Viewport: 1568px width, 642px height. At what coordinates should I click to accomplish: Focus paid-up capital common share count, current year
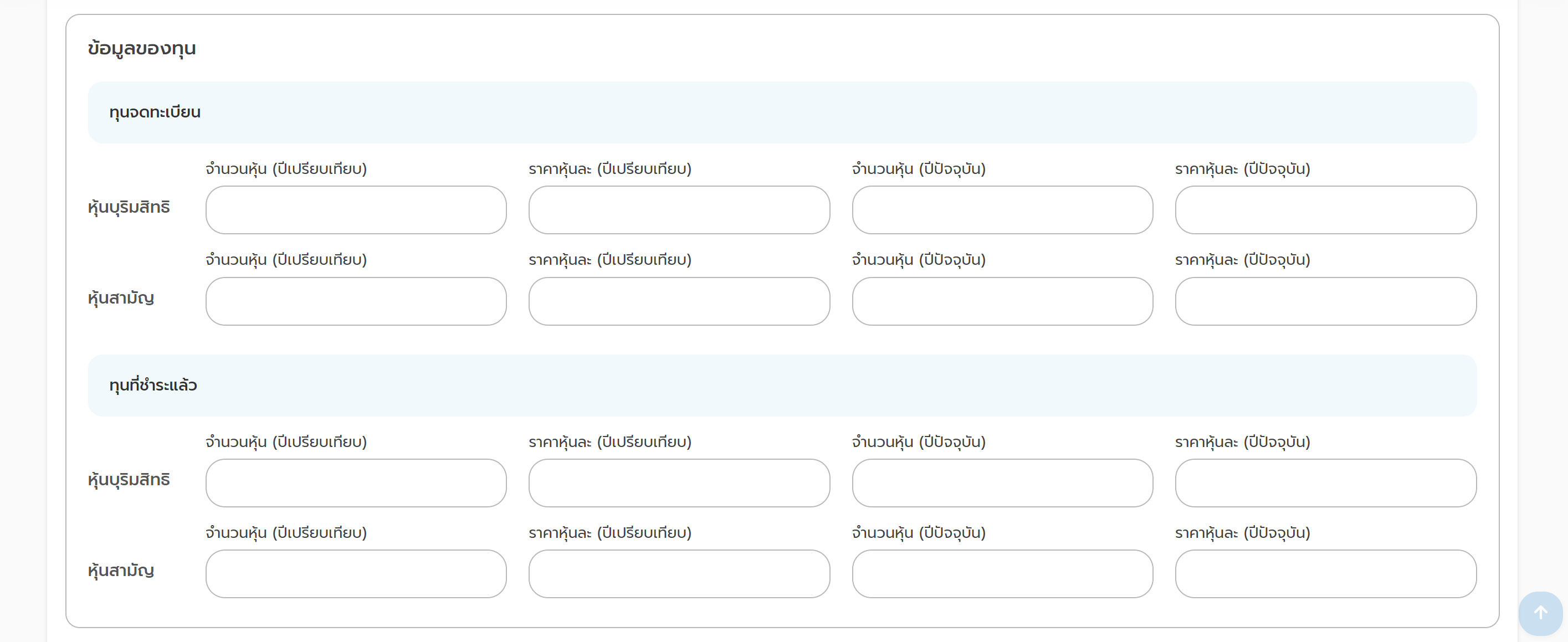[x=1002, y=574]
